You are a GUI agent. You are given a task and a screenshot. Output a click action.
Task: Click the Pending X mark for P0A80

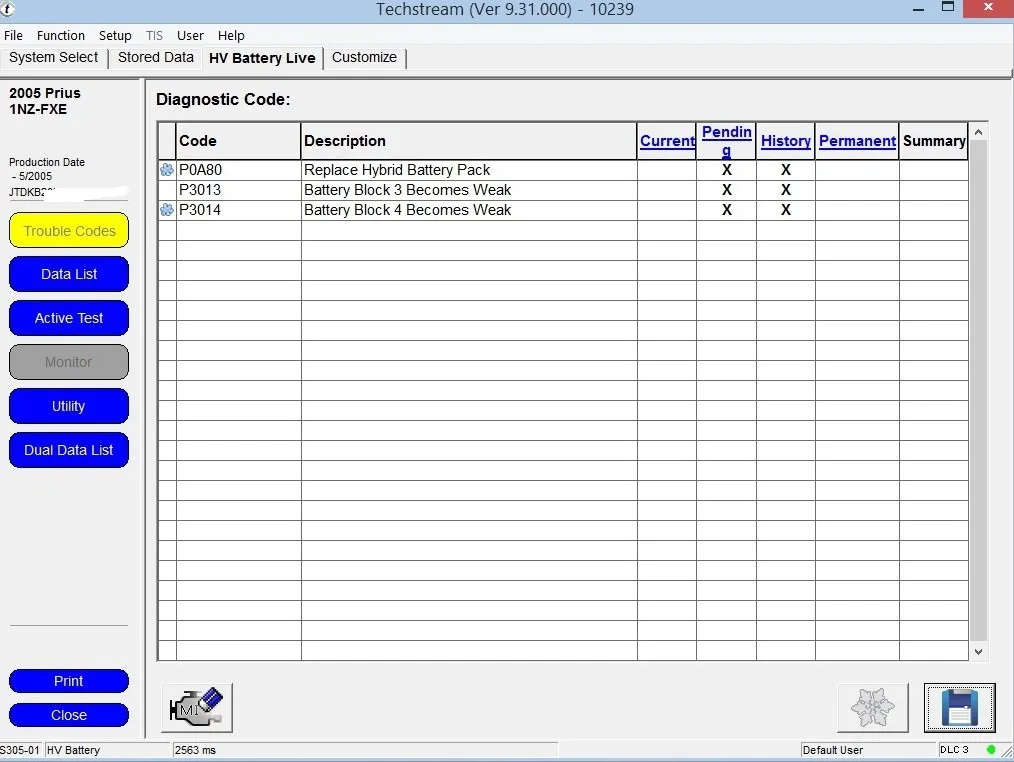(727, 170)
